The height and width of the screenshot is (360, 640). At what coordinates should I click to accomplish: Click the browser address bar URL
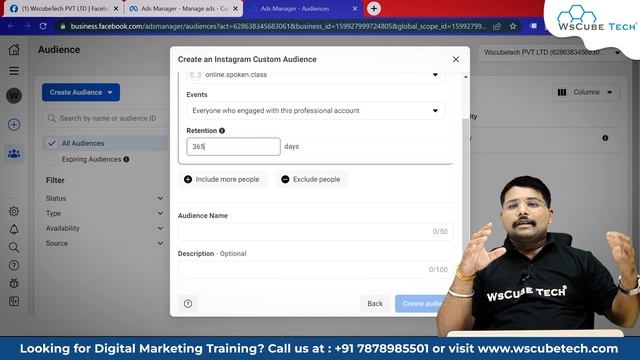[278, 26]
